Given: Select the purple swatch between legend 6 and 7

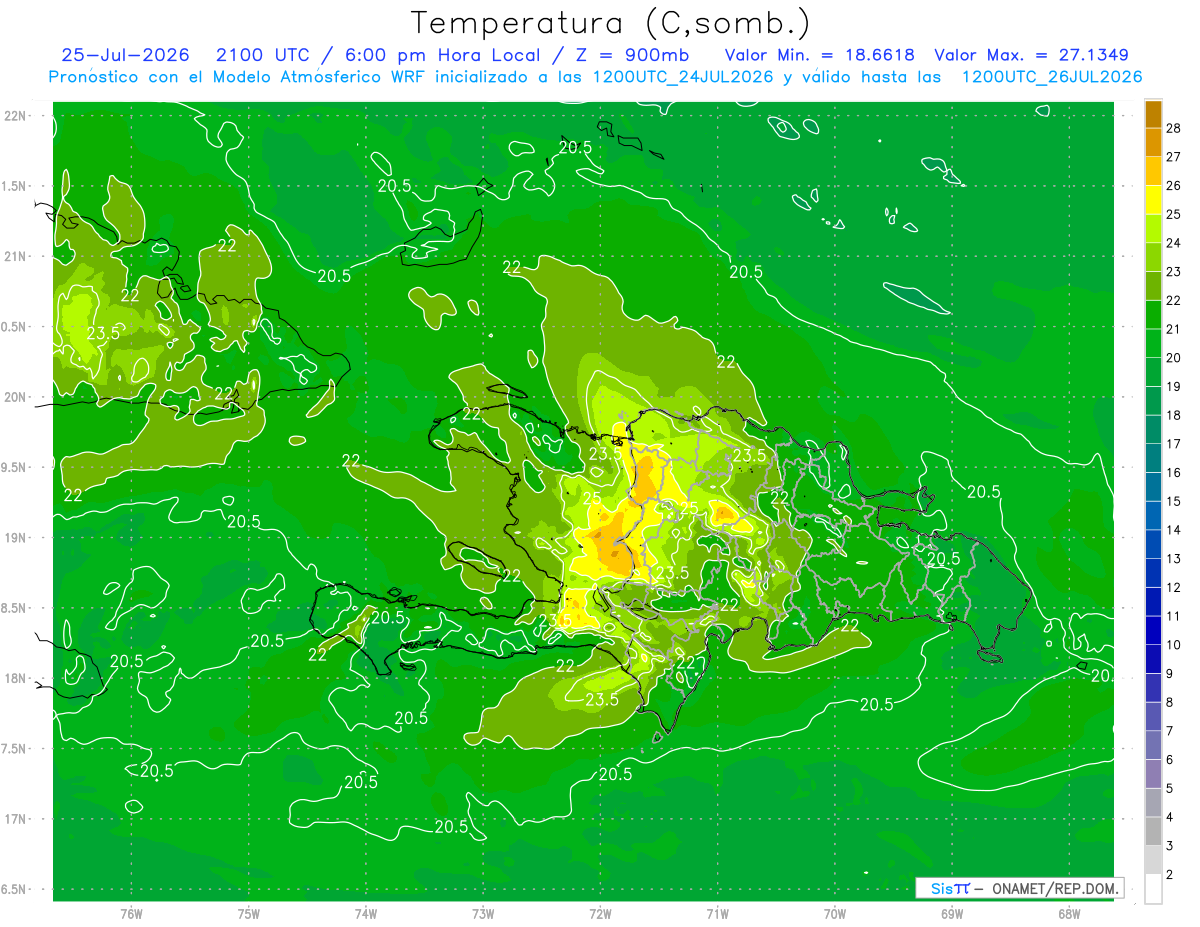Looking at the screenshot, I should coord(1153,746).
